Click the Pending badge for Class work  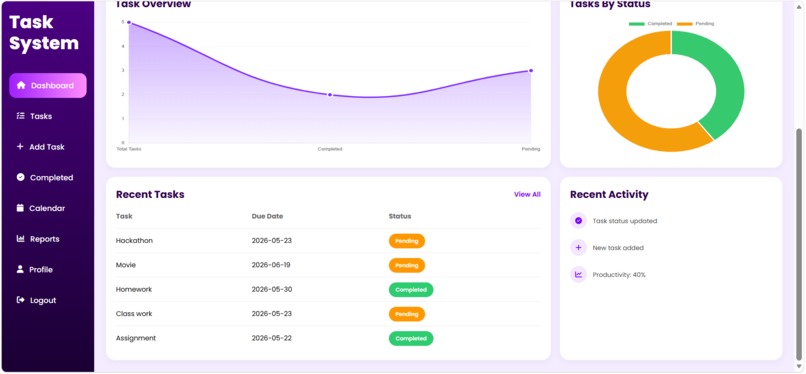pos(407,314)
